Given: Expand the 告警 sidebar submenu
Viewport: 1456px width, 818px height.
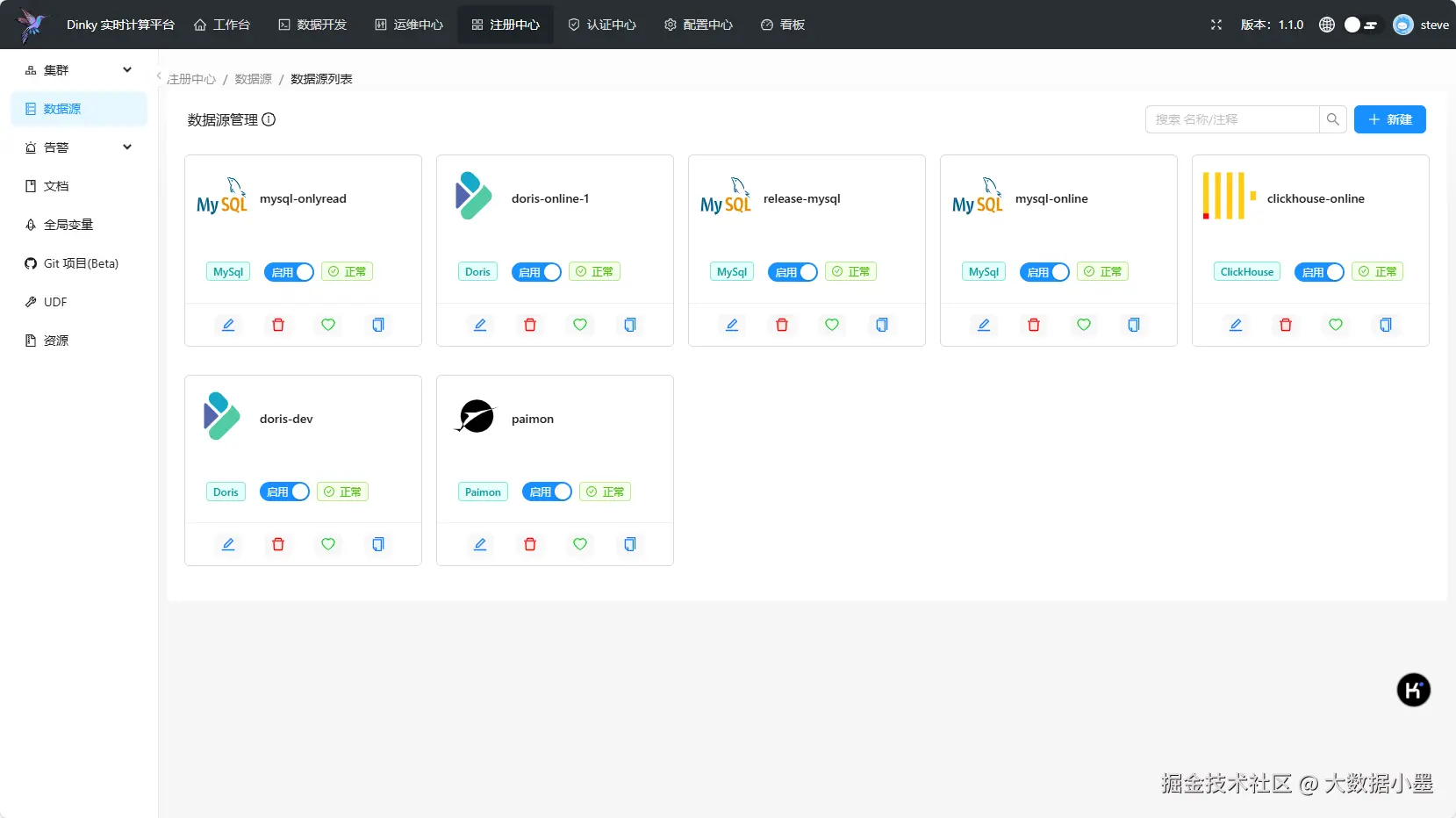Looking at the screenshot, I should point(79,147).
